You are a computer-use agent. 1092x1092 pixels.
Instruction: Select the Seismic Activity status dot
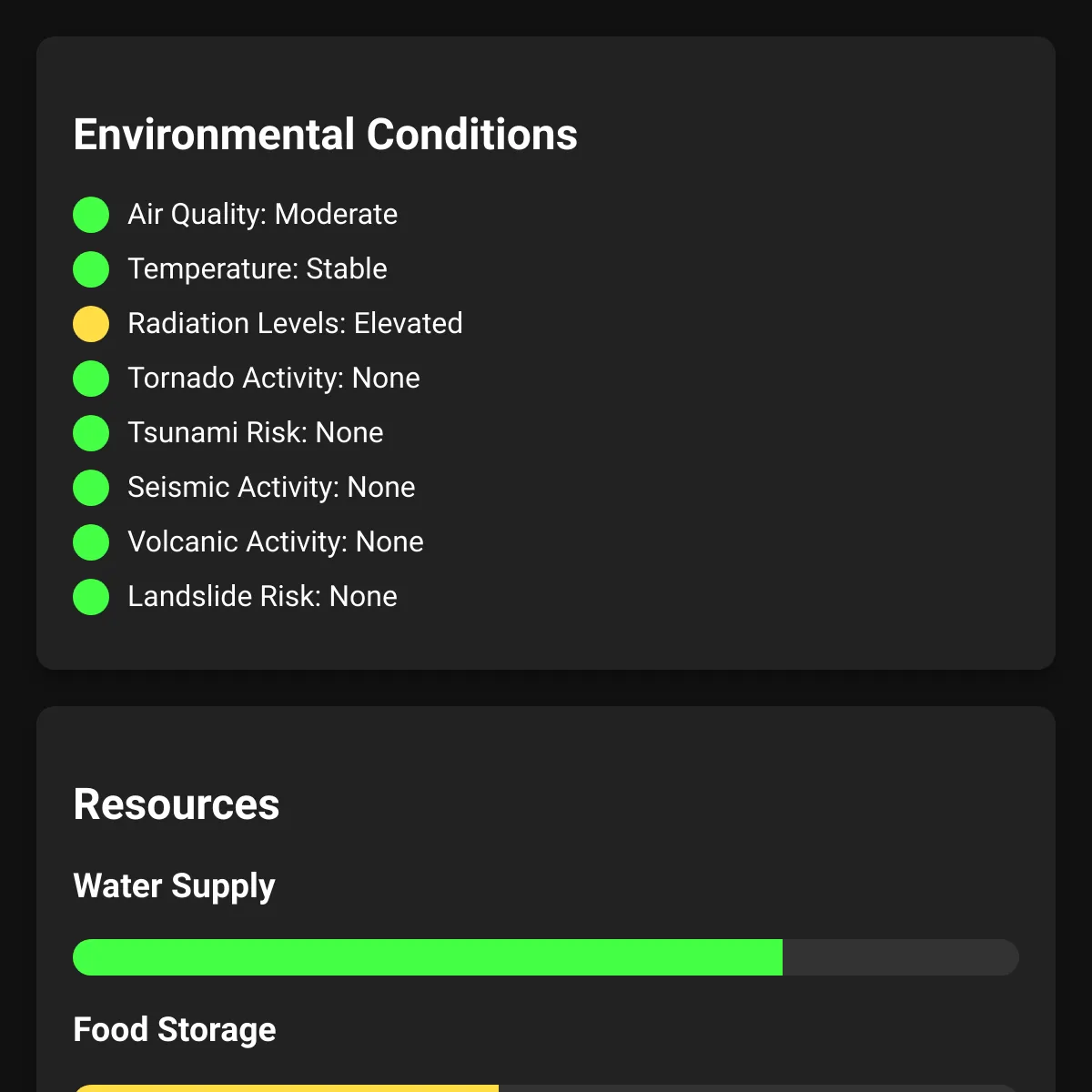tap(91, 488)
